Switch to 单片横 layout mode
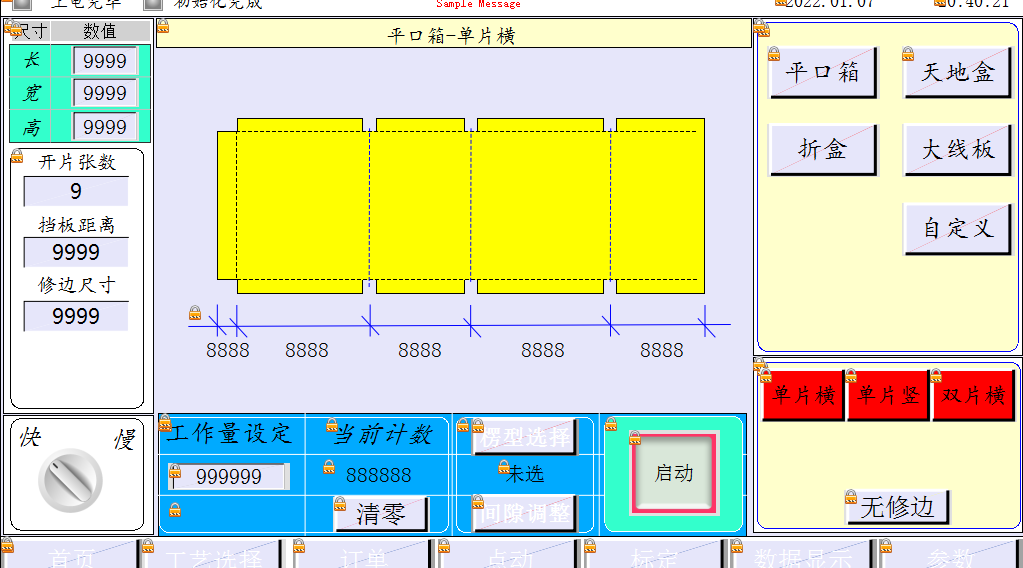 803,395
